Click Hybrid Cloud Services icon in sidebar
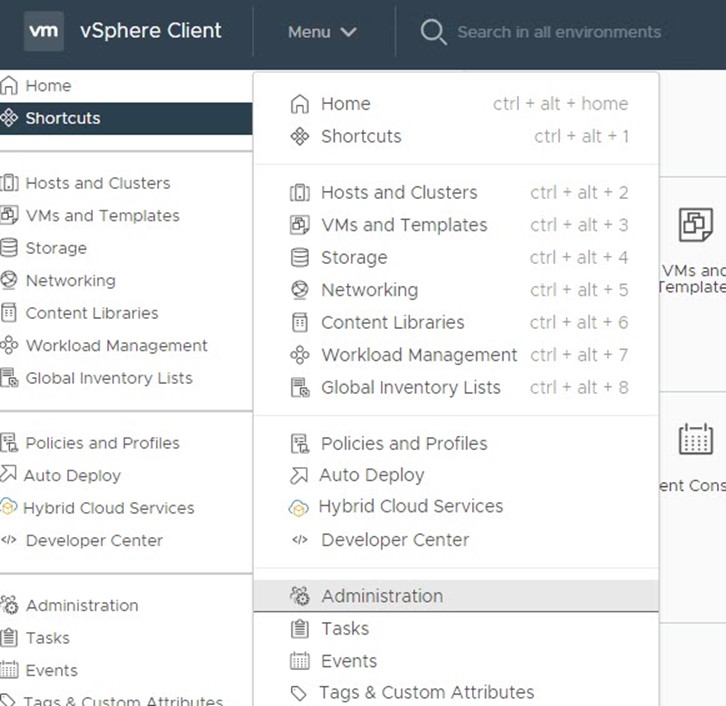This screenshot has width=726, height=706. pyautogui.click(x=9, y=507)
